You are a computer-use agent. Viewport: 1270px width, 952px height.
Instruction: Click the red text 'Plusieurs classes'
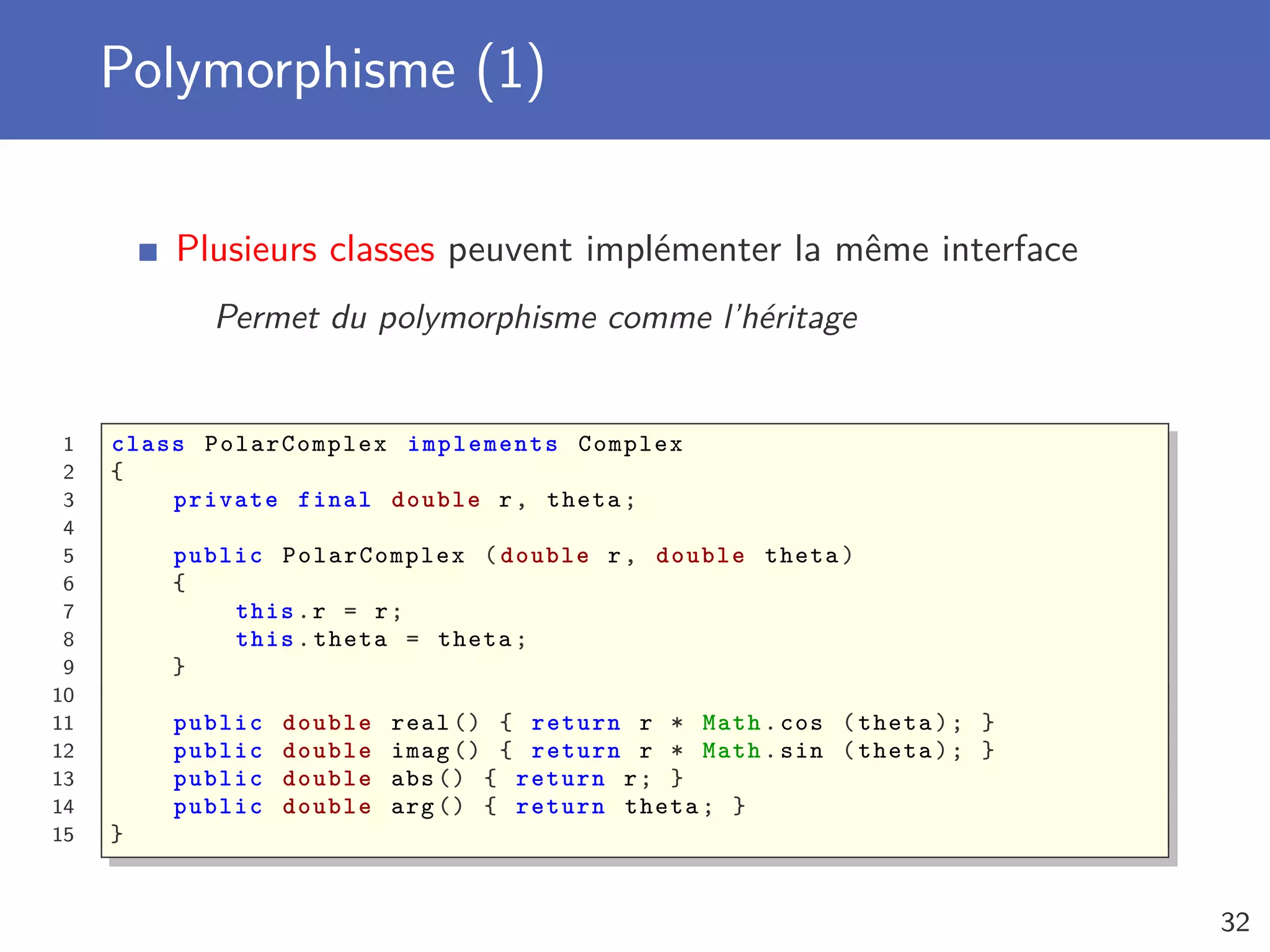coord(306,249)
